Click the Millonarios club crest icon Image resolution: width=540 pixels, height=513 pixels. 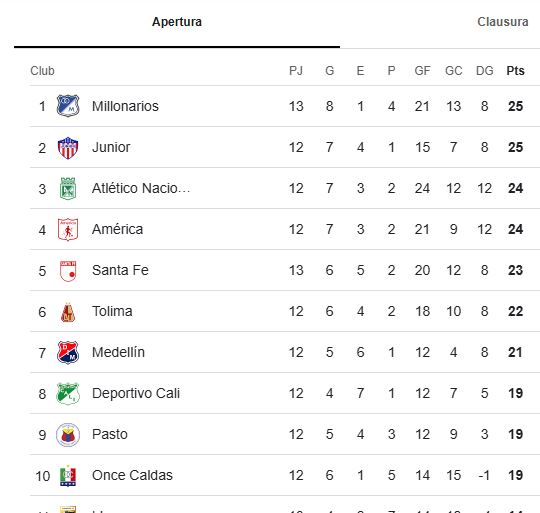pos(68,106)
